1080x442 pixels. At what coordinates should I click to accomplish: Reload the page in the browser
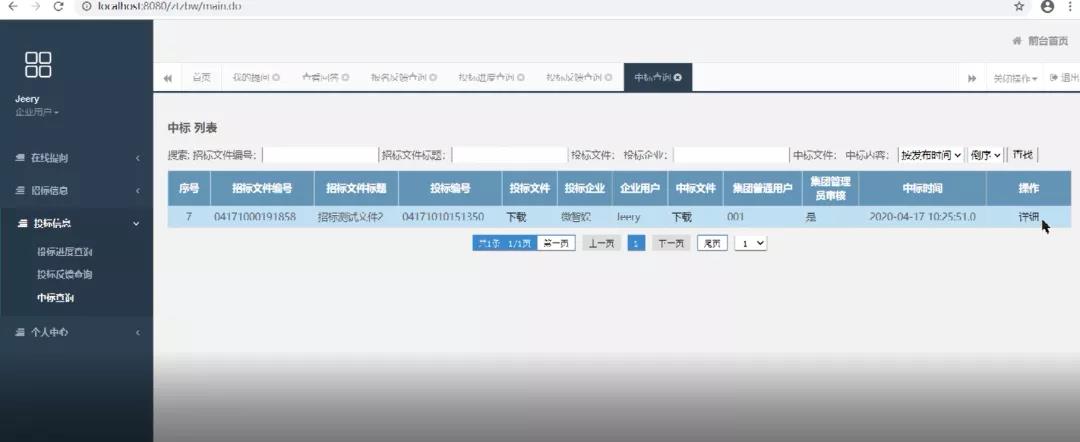tap(58, 6)
